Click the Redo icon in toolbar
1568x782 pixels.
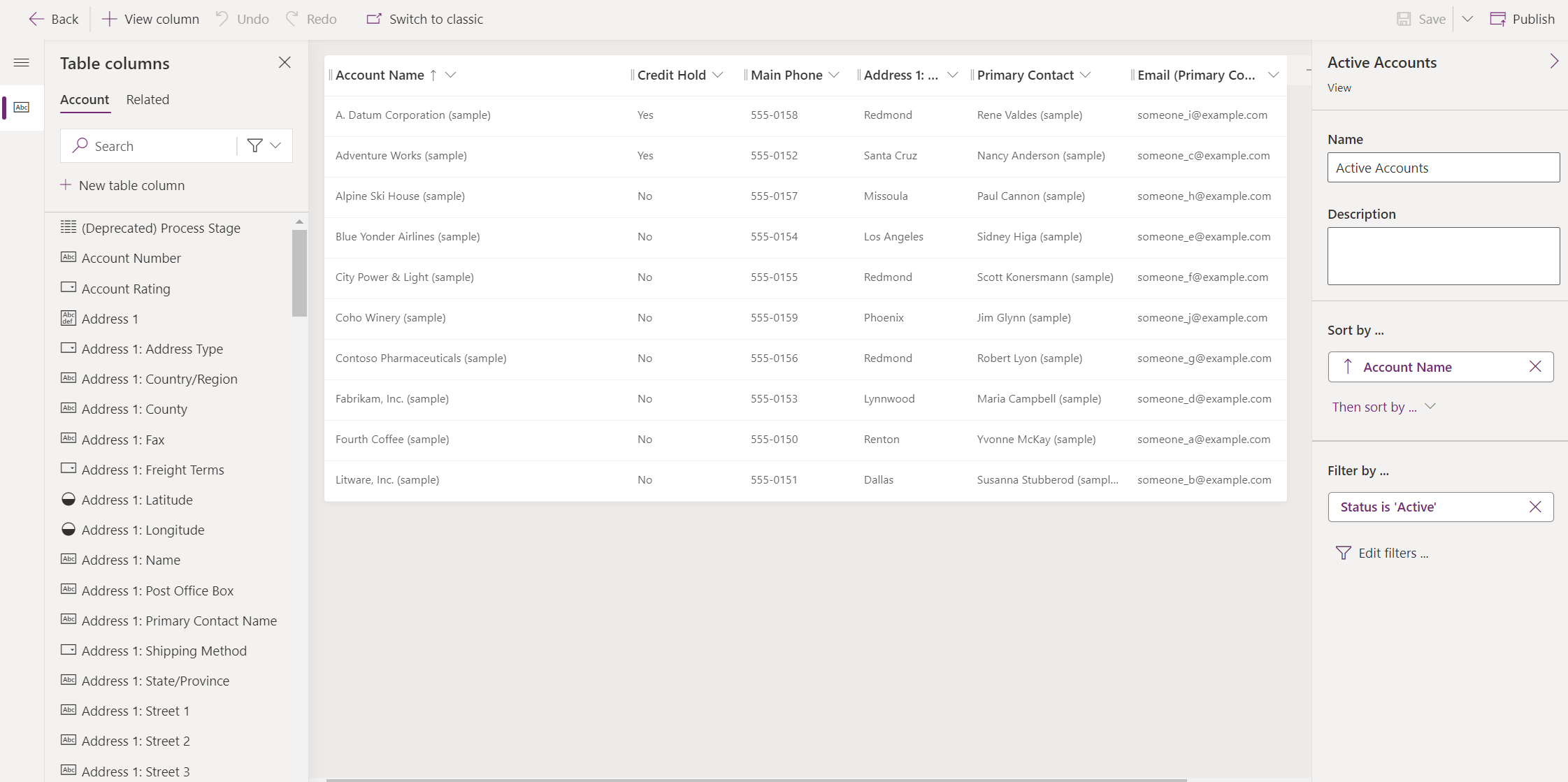click(x=293, y=18)
